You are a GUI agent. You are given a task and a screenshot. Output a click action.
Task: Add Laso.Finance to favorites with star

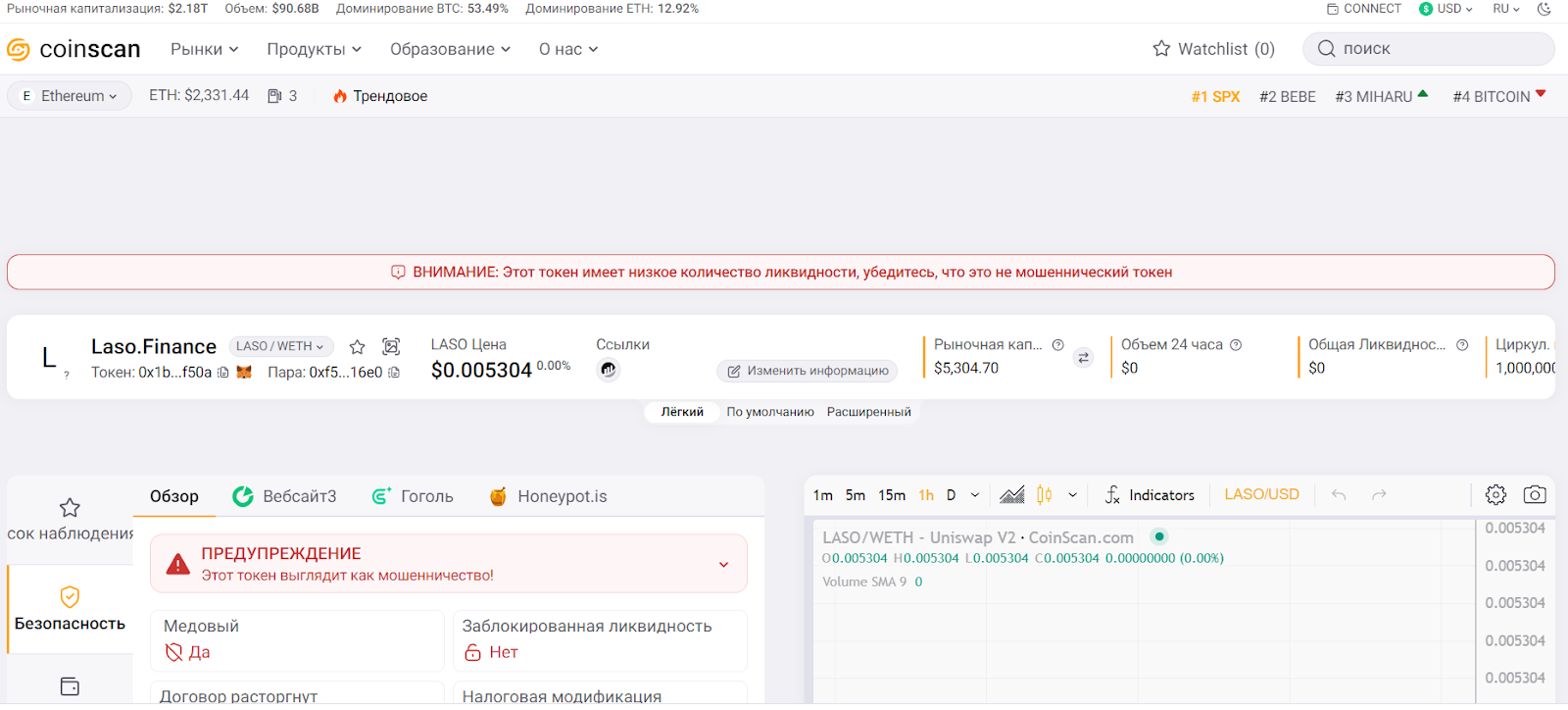coord(358,346)
